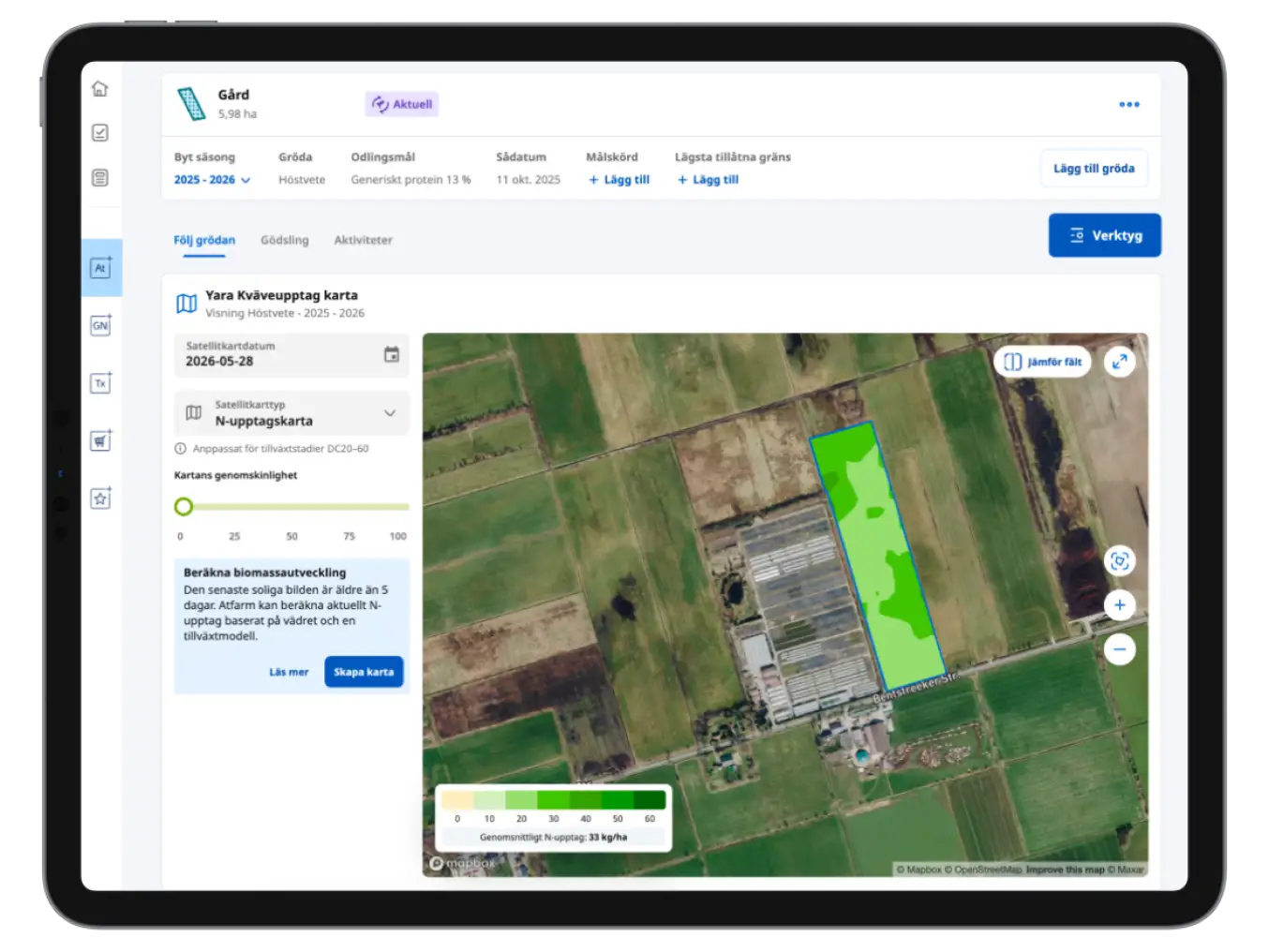Click the calendar icon for satellite date
1269x952 pixels.
[392, 354]
